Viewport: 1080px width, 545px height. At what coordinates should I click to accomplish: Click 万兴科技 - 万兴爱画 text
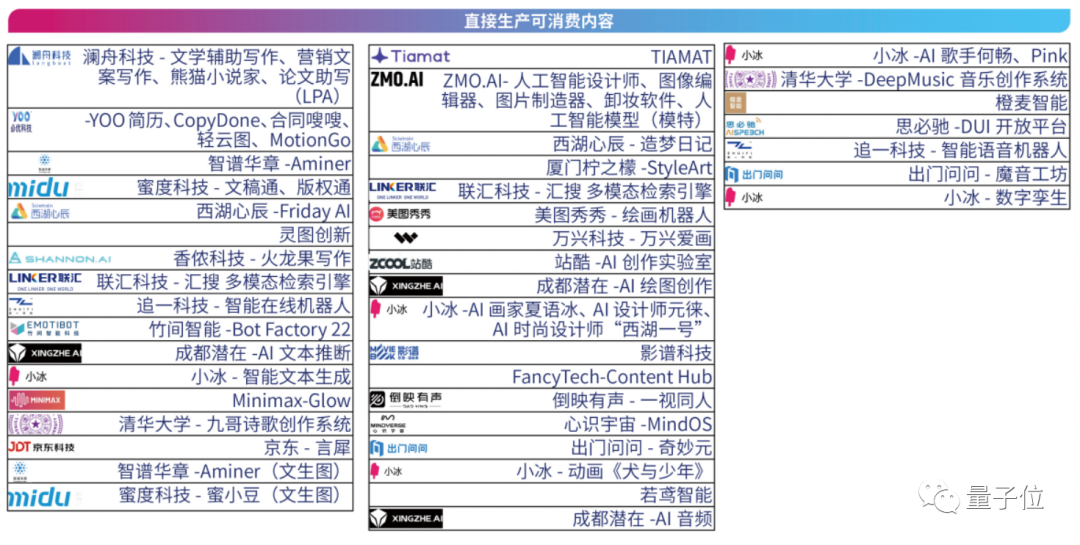click(x=632, y=238)
